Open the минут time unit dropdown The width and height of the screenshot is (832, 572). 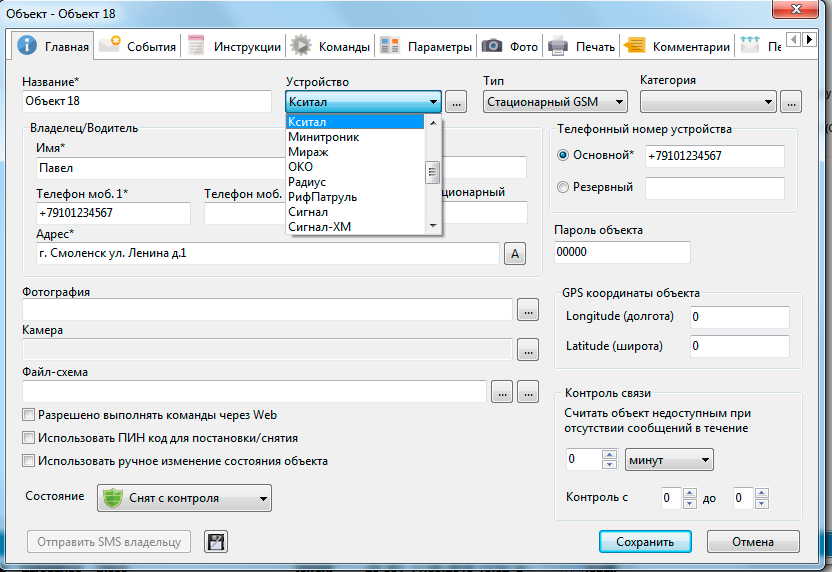[669, 460]
